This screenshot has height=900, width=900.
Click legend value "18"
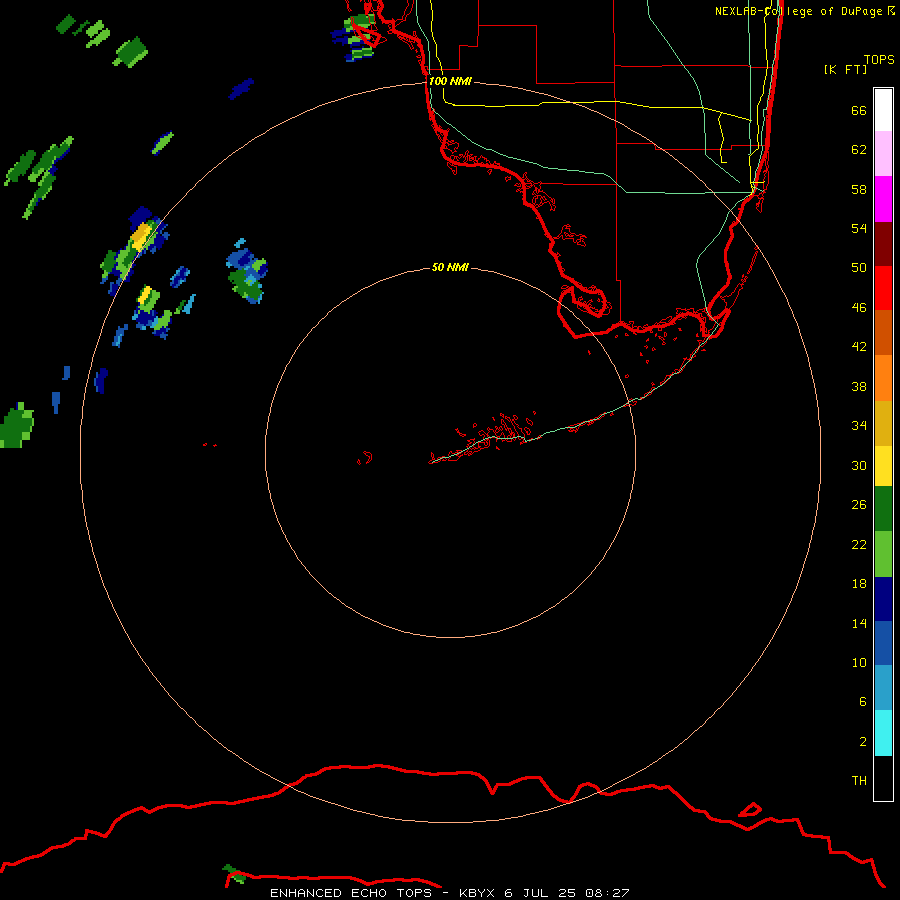click(859, 584)
